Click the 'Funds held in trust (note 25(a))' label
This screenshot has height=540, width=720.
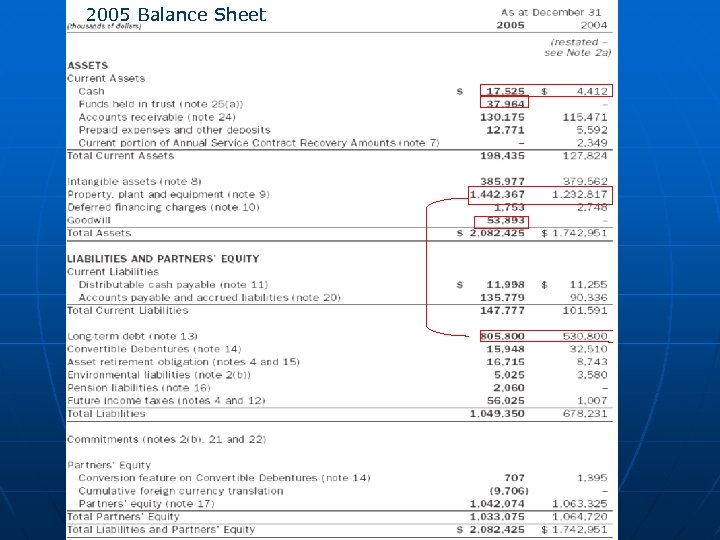161,104
